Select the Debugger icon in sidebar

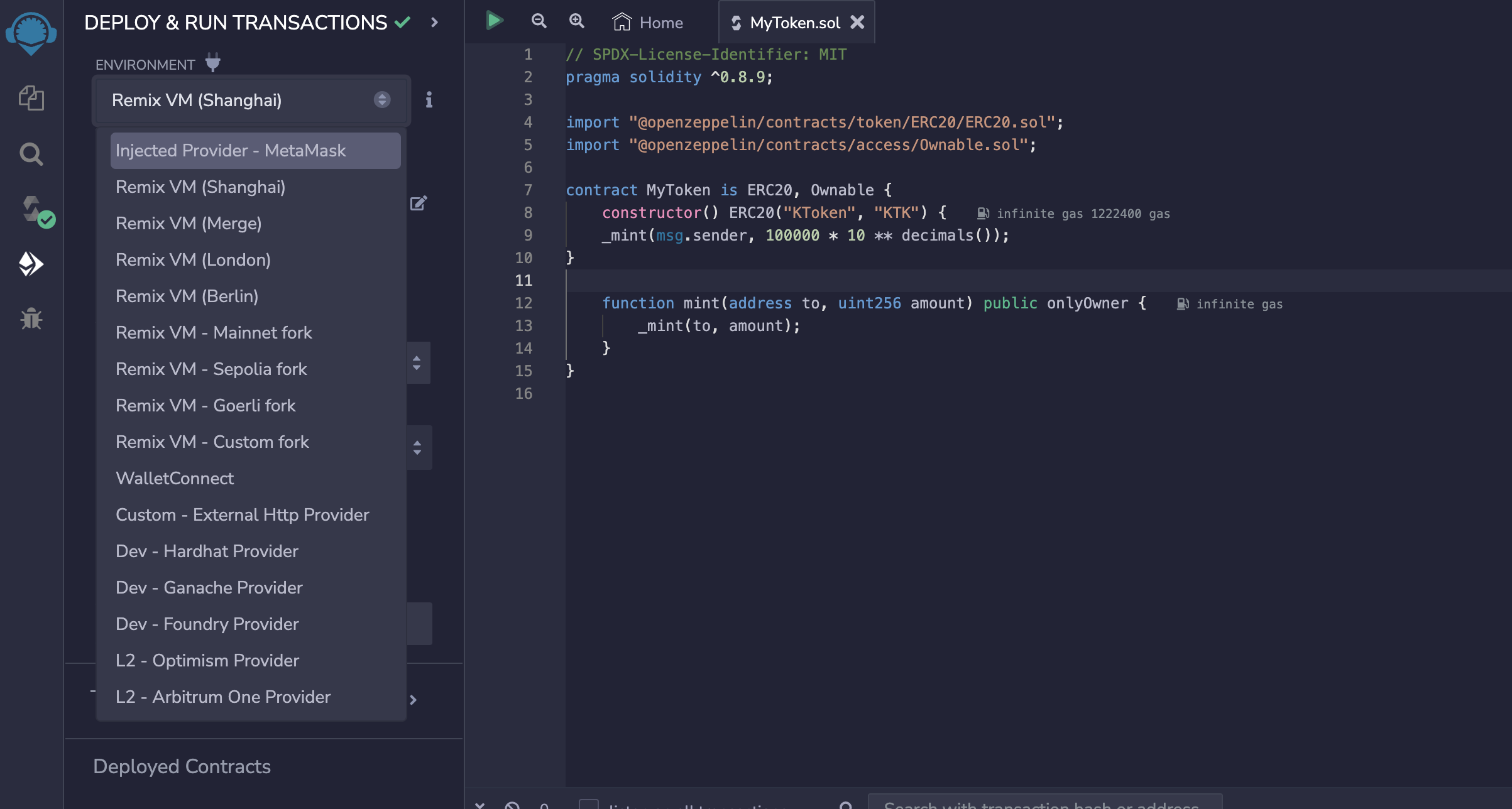pos(31,318)
